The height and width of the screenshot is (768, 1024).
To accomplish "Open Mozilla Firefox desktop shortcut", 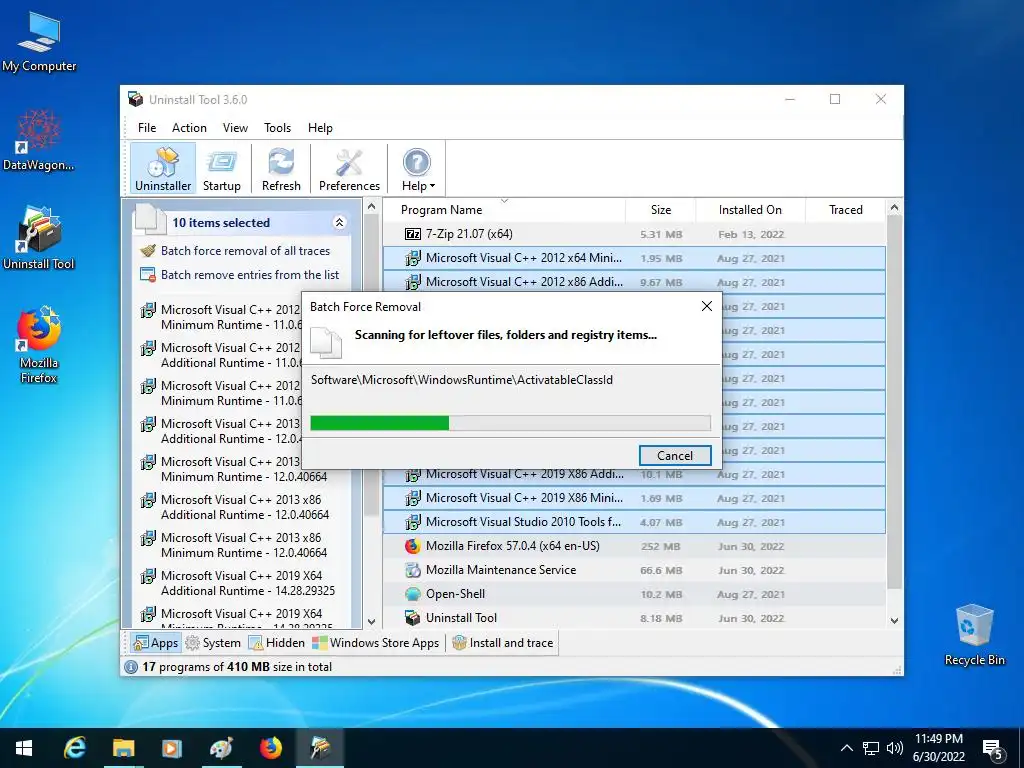I will coord(39,345).
